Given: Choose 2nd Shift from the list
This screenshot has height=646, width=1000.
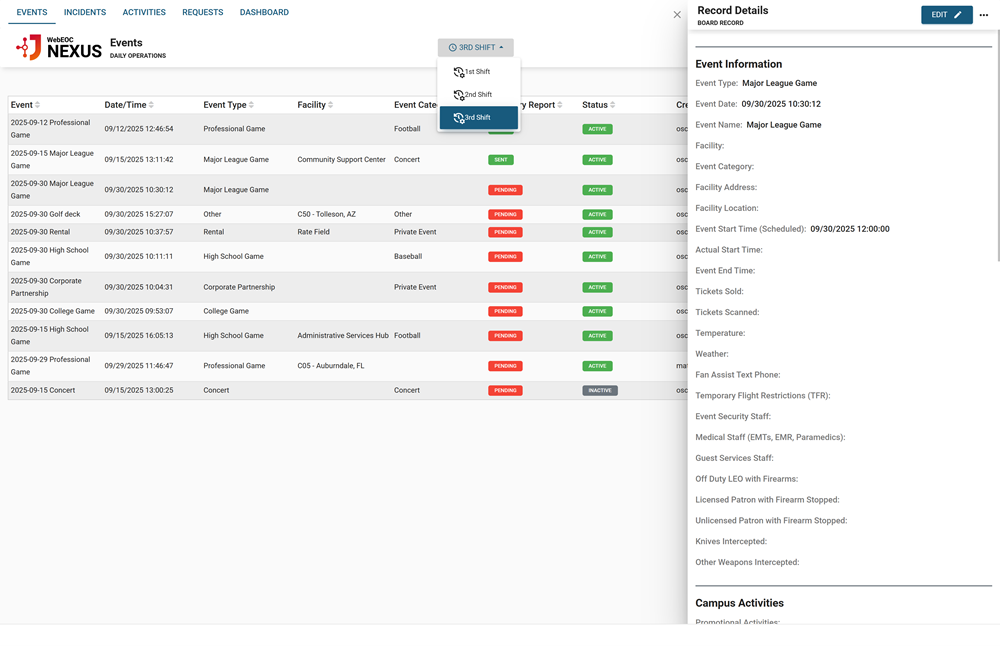Looking at the screenshot, I should [x=478, y=95].
